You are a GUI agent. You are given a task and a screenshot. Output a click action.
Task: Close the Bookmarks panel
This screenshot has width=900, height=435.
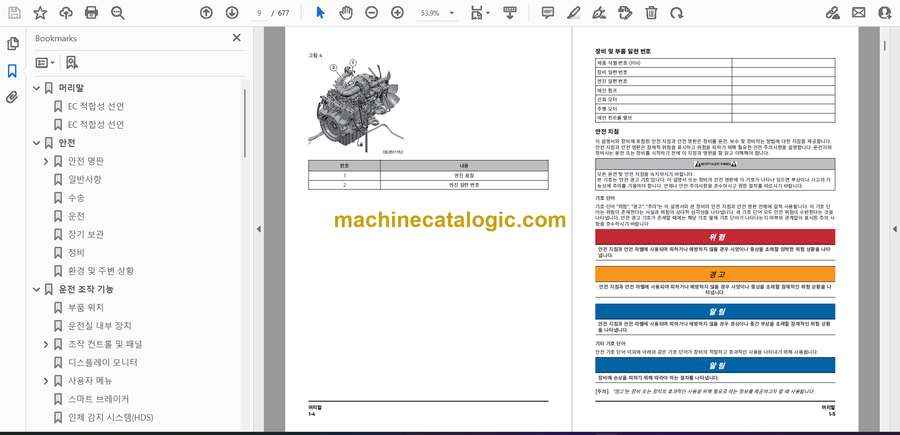click(237, 38)
